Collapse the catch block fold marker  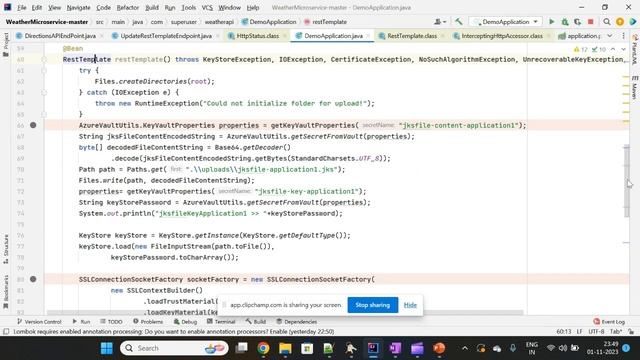(44, 93)
